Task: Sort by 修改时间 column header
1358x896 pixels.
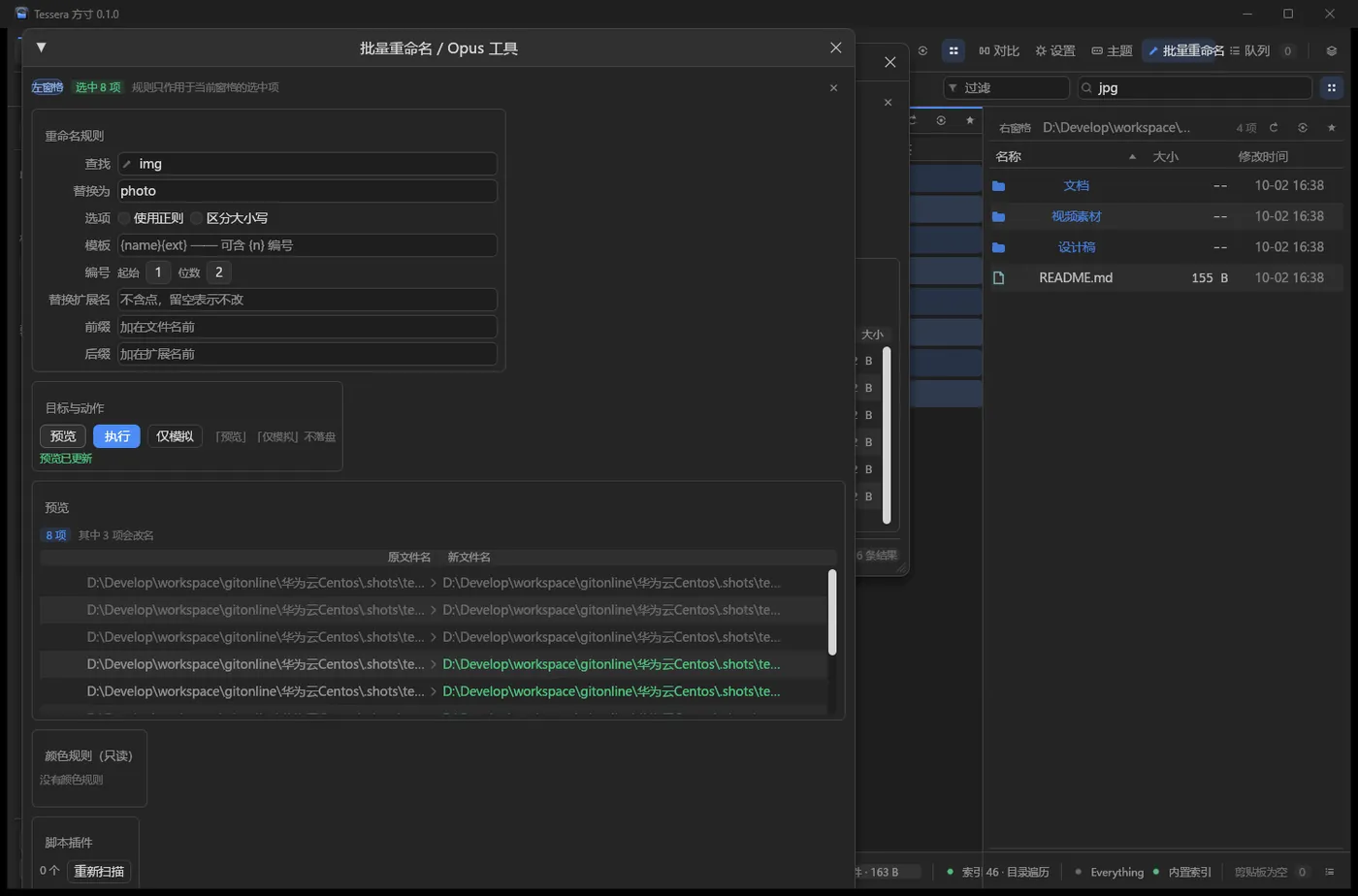Action: [1263, 156]
